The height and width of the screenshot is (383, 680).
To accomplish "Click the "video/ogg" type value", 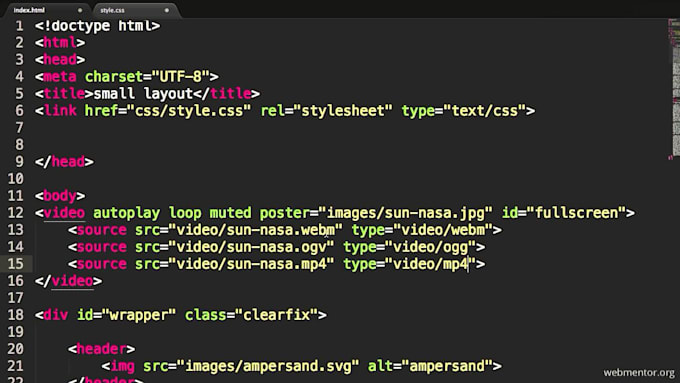I will click(x=431, y=247).
